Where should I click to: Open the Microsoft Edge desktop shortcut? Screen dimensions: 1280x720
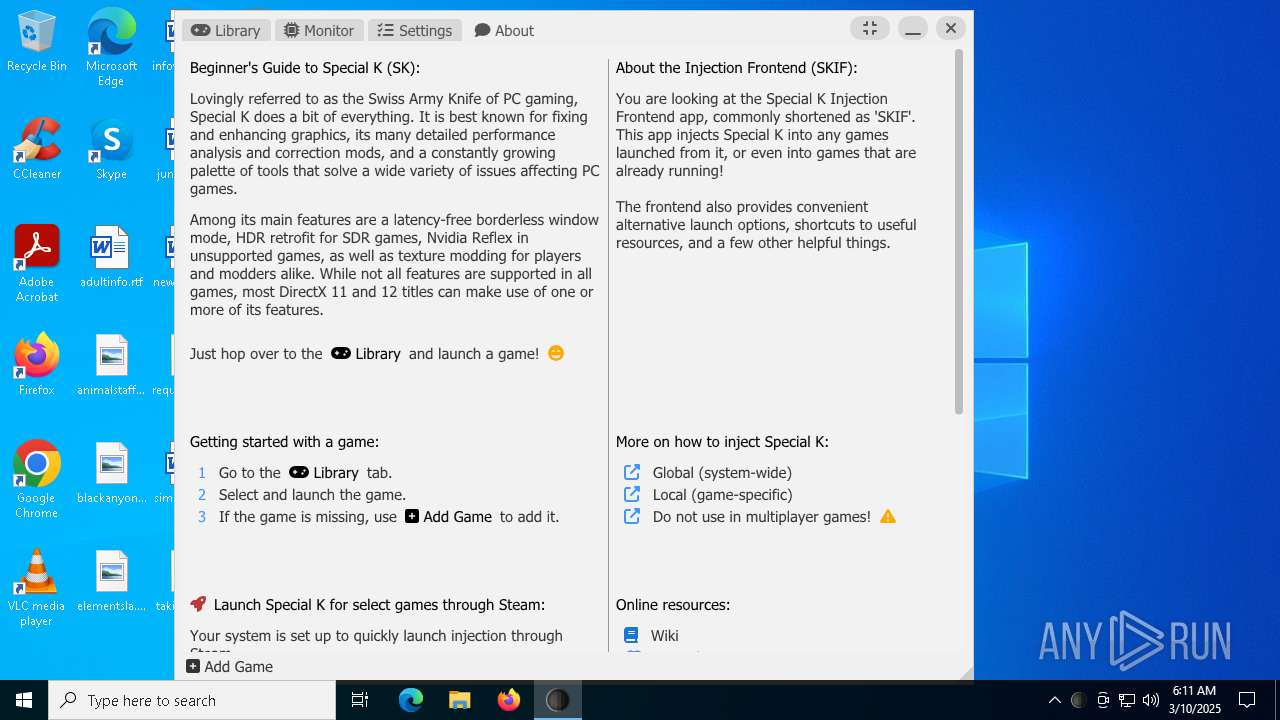(x=111, y=47)
